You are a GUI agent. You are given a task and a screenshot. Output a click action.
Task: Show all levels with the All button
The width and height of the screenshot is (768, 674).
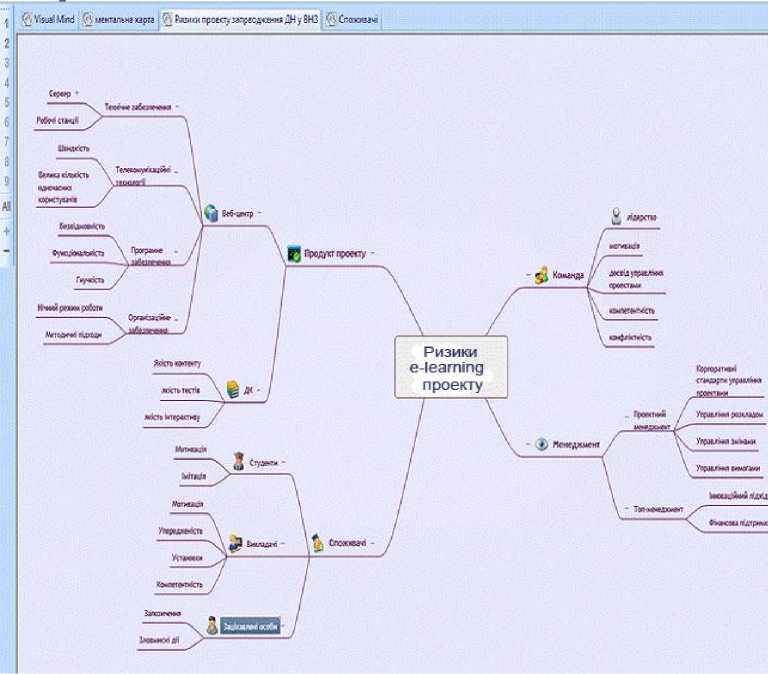point(6,206)
